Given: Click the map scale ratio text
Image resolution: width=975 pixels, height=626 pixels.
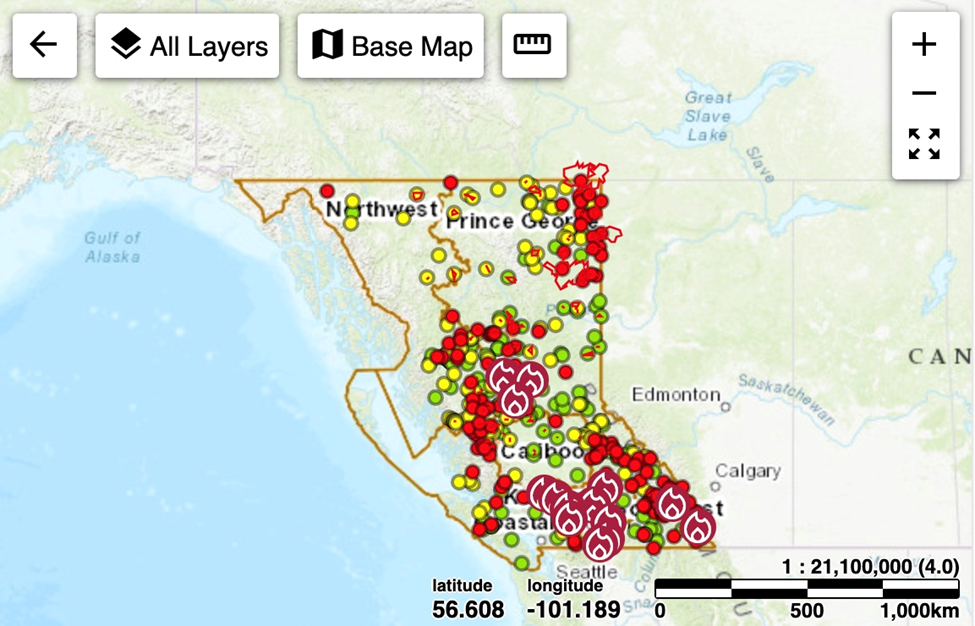Looking at the screenshot, I should (x=870, y=567).
